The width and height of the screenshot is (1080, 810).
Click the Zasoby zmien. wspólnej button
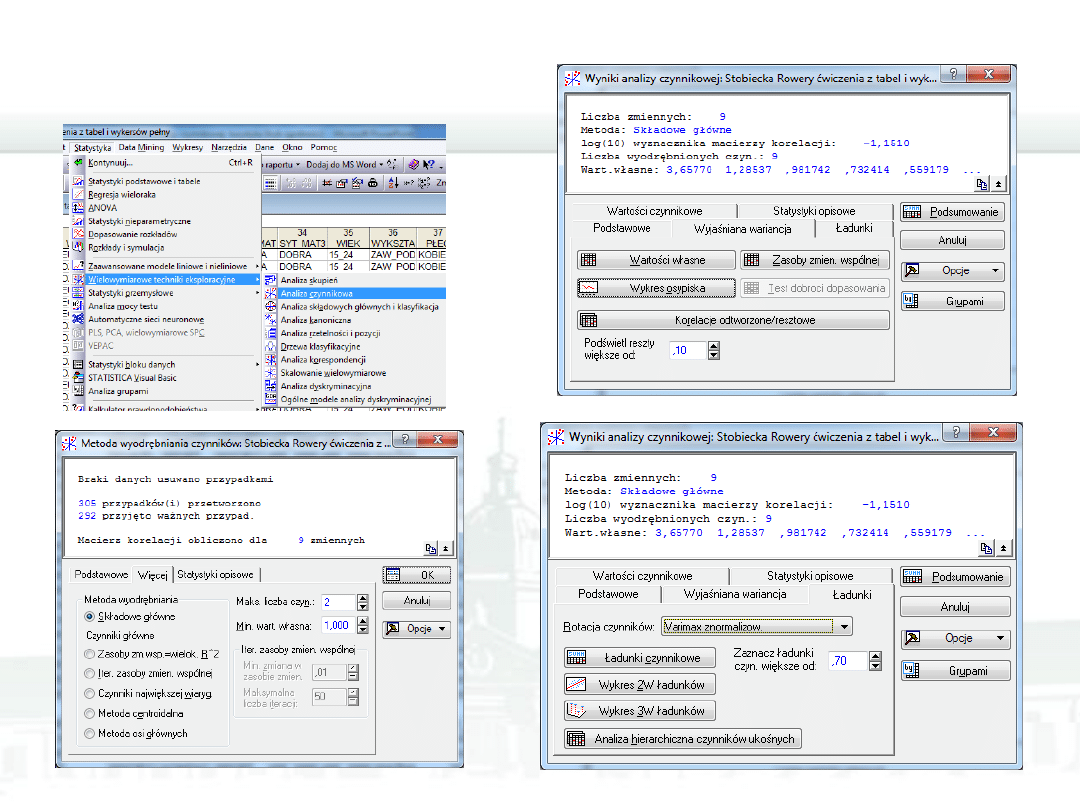814,260
